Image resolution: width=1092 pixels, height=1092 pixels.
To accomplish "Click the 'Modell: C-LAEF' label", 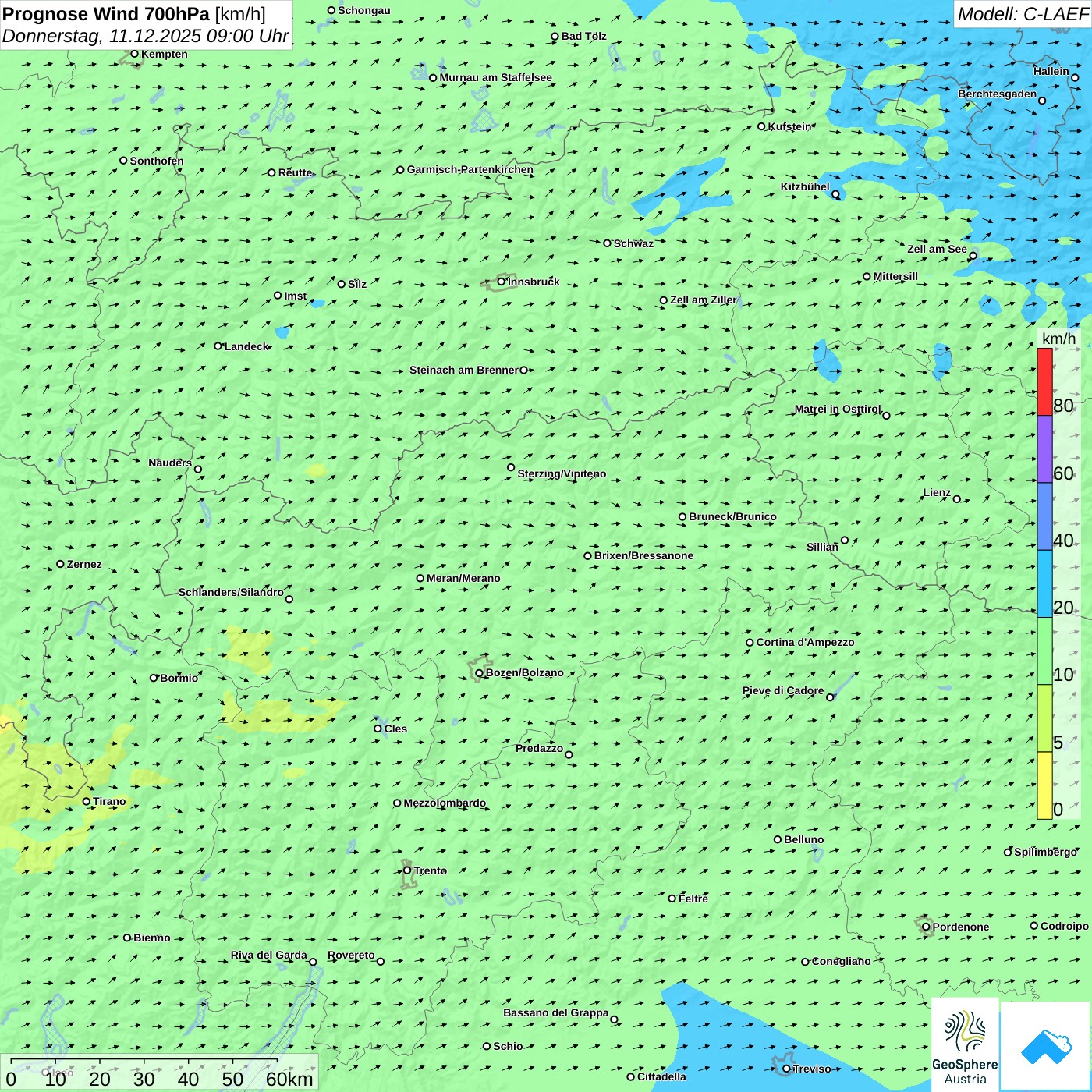I will (1022, 14).
